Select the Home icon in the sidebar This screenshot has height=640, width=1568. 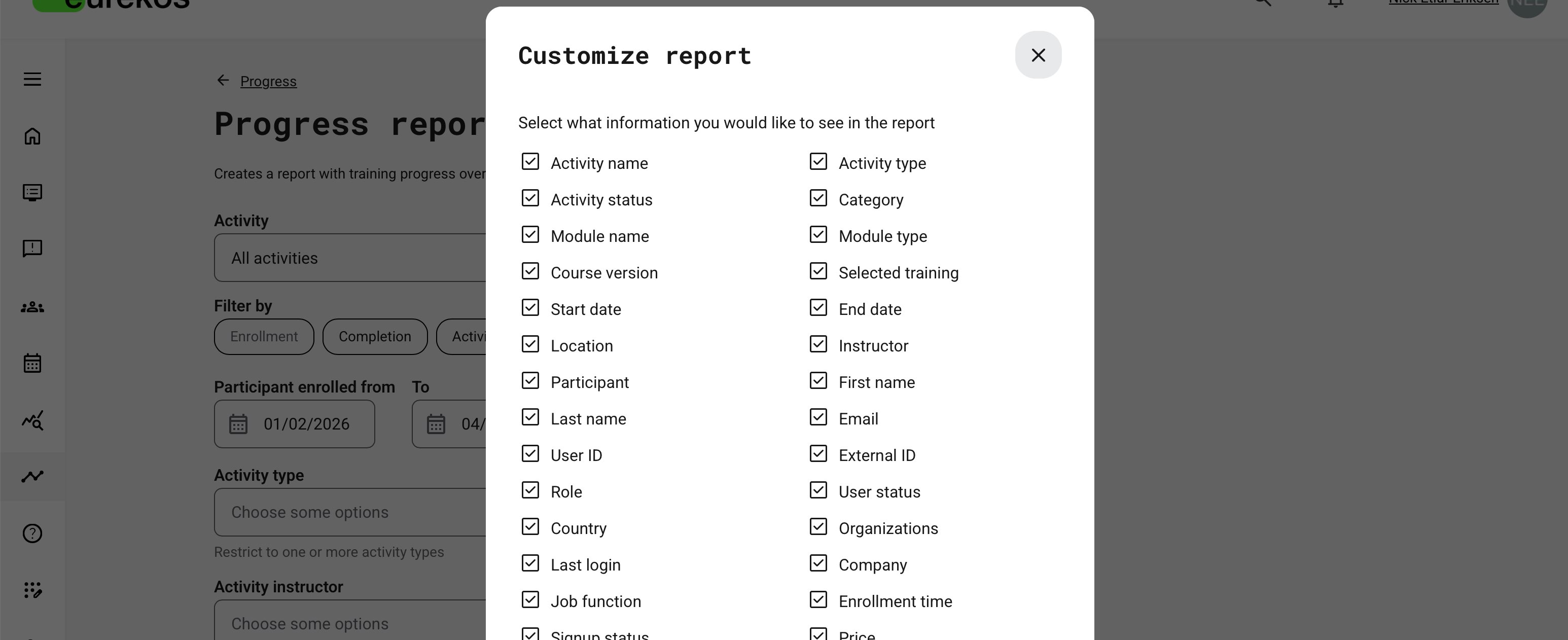(x=32, y=136)
